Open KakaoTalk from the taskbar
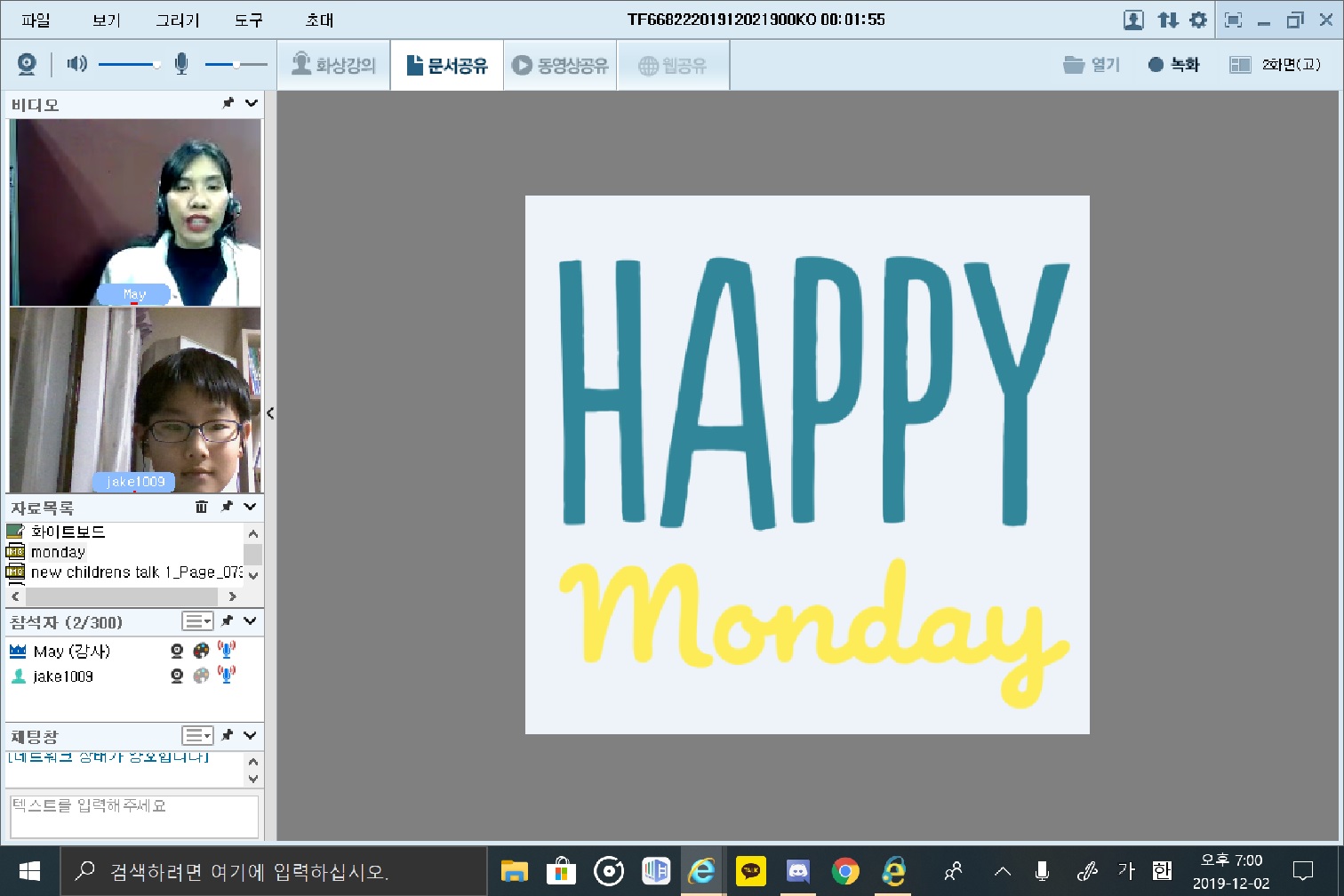The width and height of the screenshot is (1344, 896). (x=751, y=871)
